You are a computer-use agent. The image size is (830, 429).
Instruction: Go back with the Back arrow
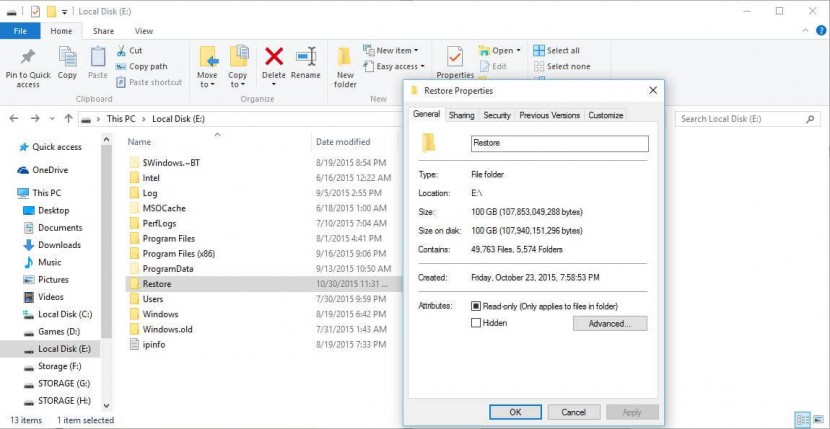click(14, 119)
